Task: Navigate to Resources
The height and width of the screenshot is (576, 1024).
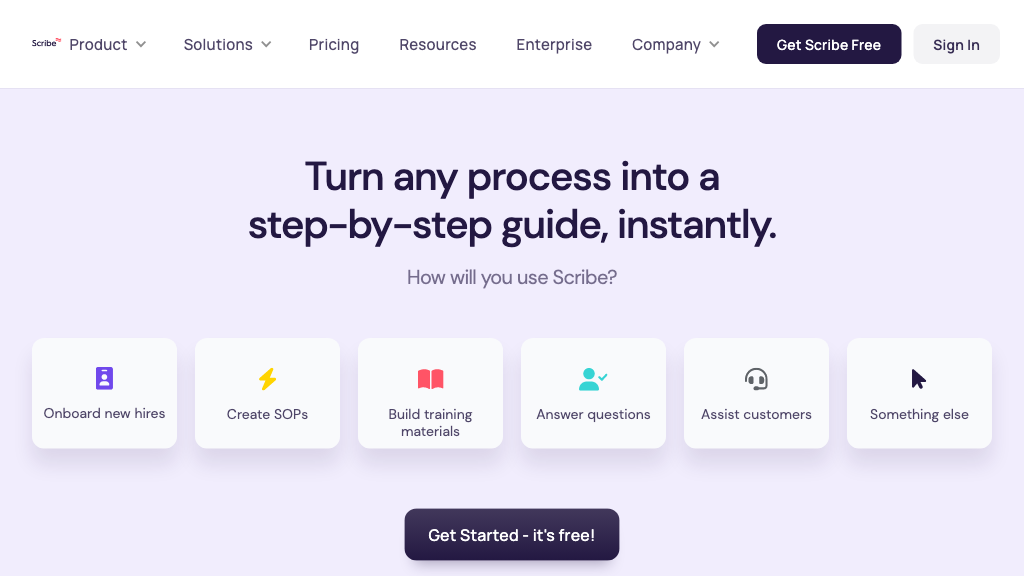Action: point(438,44)
